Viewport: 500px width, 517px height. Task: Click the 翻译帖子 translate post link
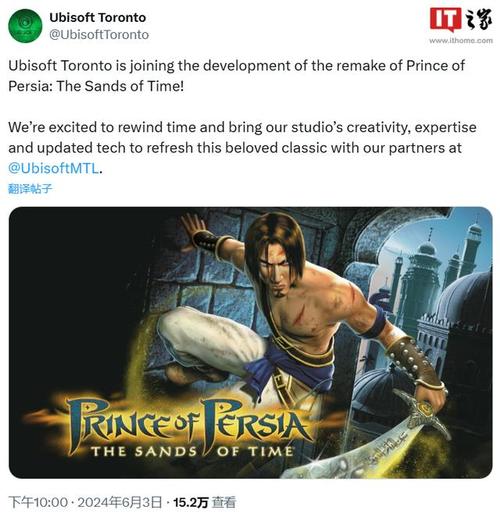(30, 189)
